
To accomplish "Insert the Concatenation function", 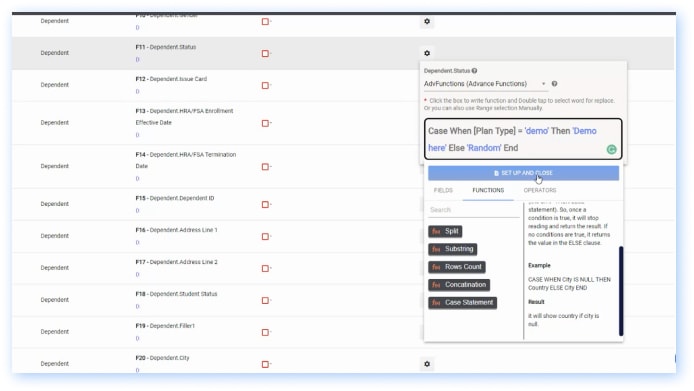I will [459, 285].
